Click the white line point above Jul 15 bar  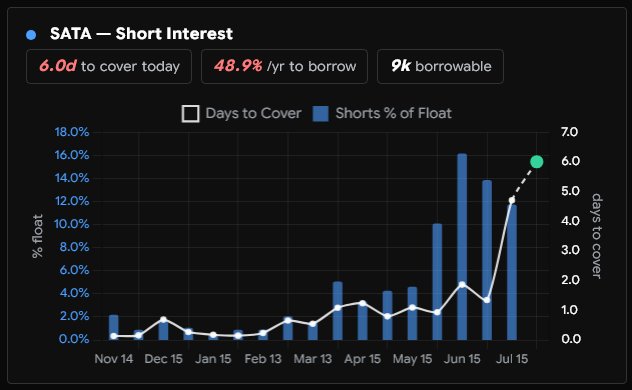512,200
